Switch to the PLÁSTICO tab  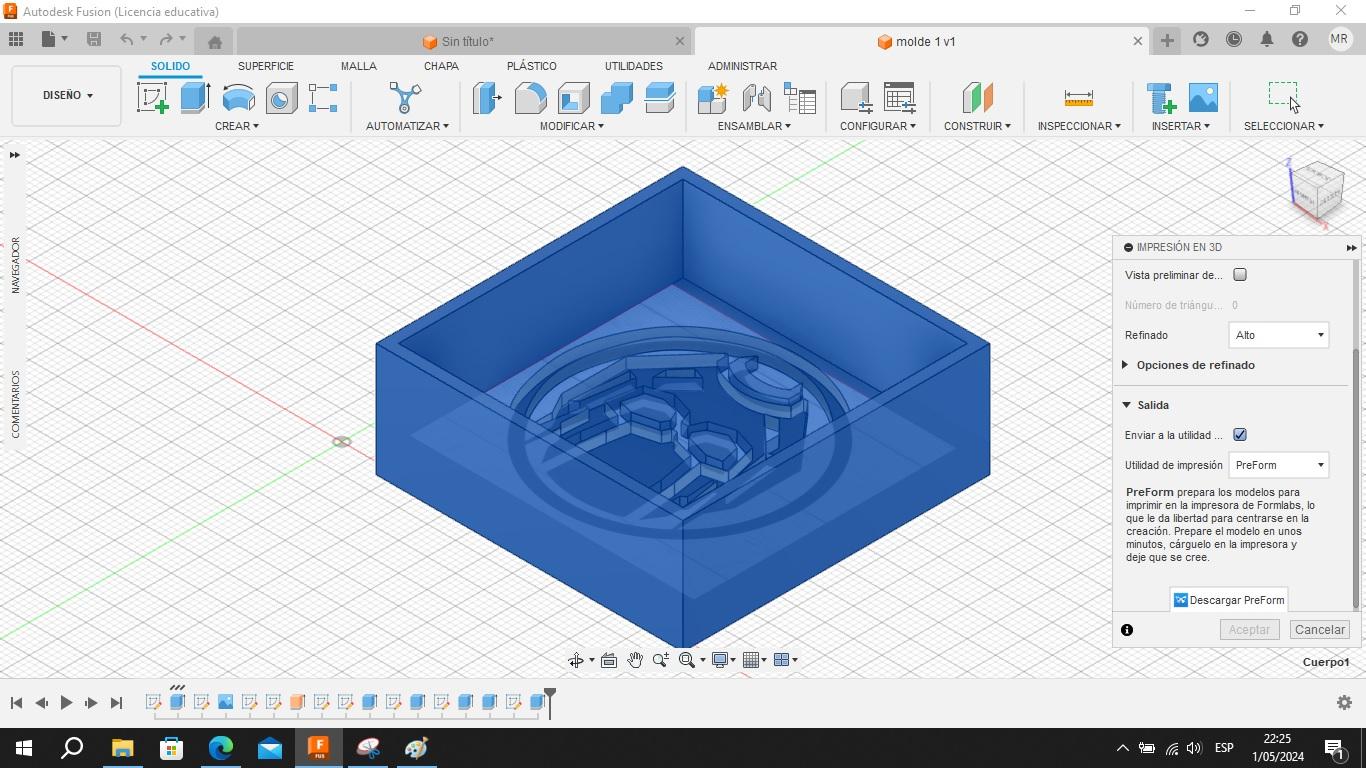pyautogui.click(x=532, y=66)
